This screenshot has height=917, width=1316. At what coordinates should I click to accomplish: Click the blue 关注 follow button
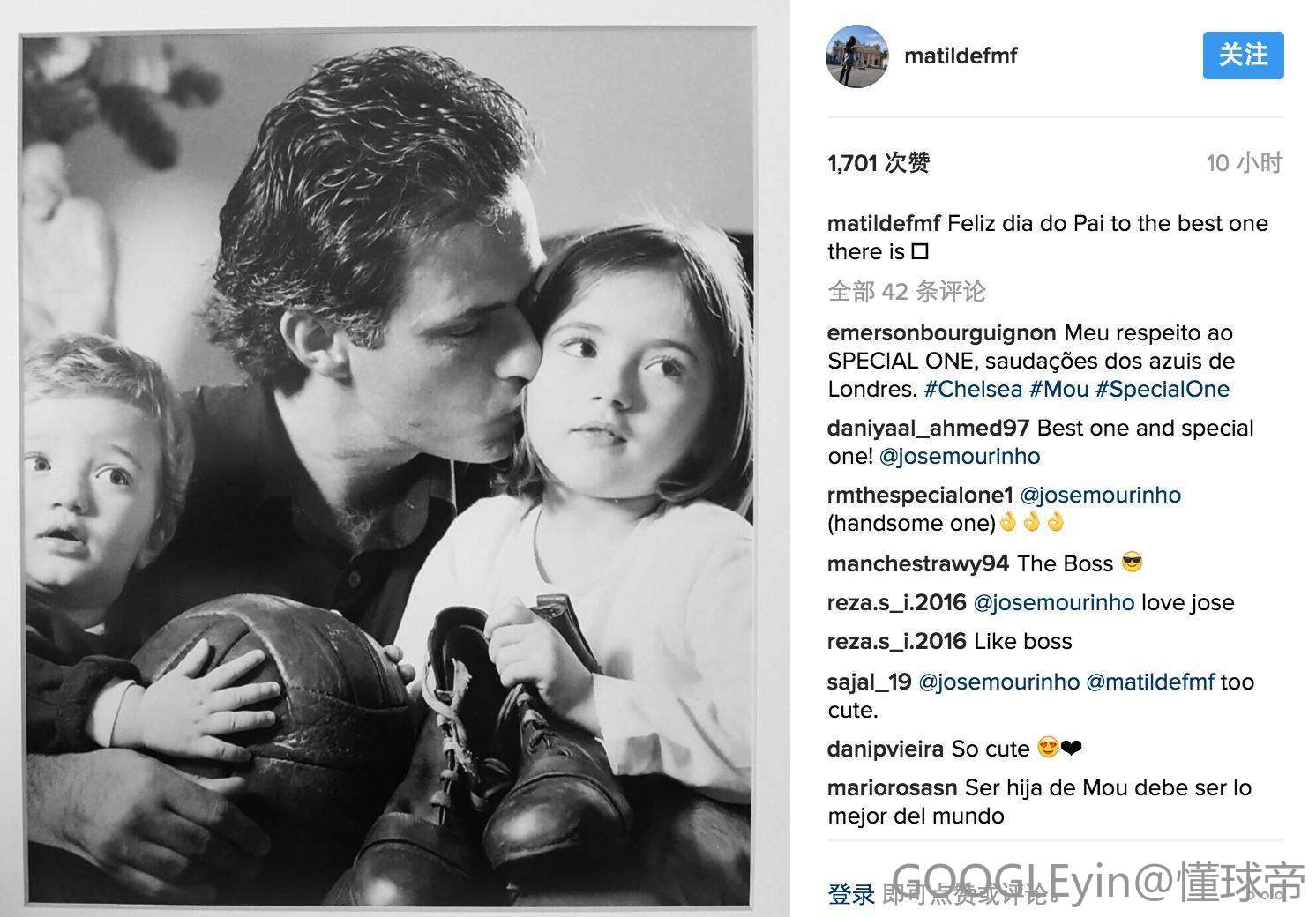[x=1243, y=56]
